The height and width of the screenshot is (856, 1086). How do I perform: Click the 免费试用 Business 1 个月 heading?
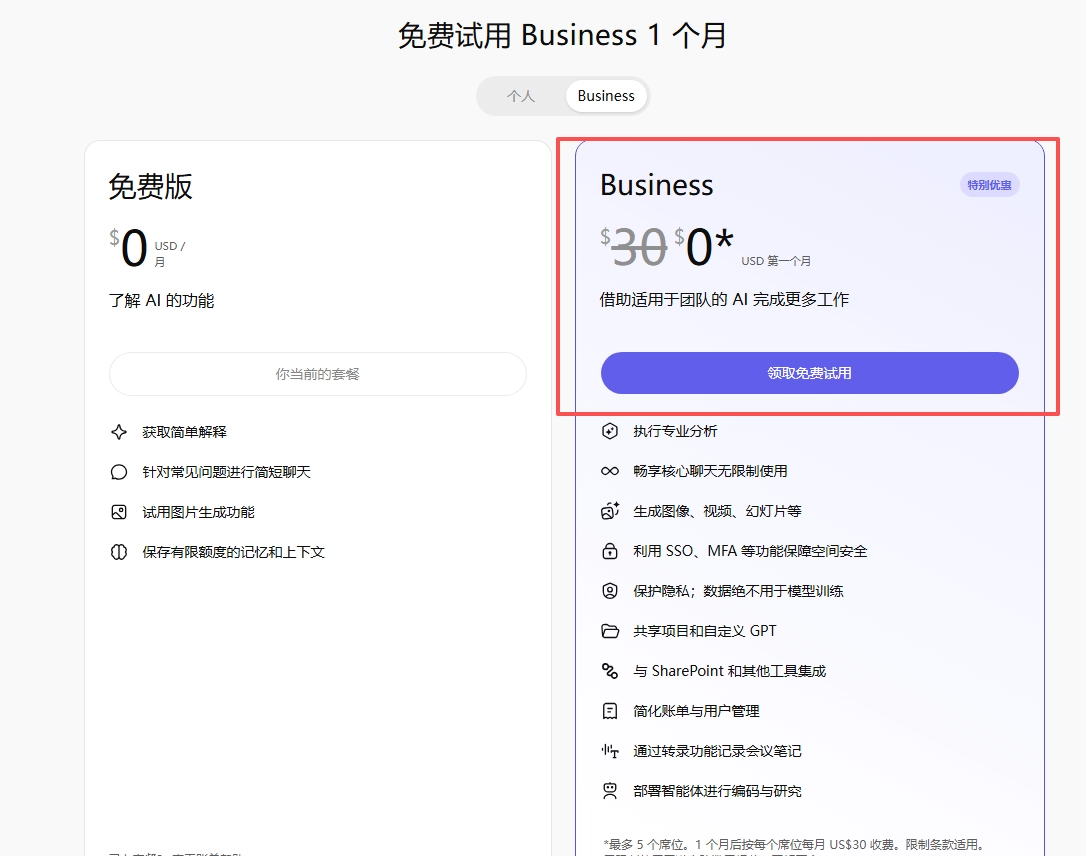(562, 36)
